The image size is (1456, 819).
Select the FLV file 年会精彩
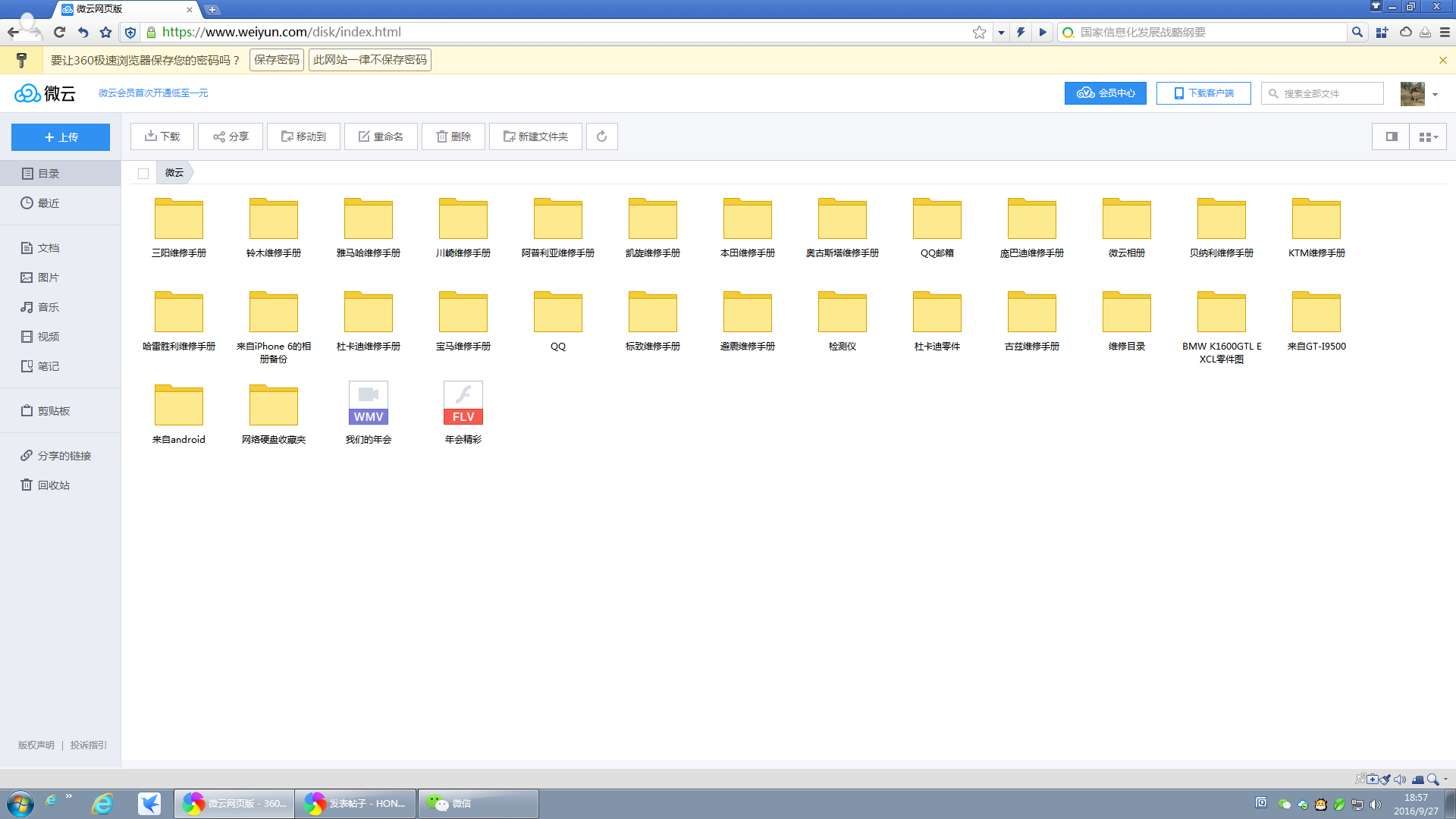463,413
